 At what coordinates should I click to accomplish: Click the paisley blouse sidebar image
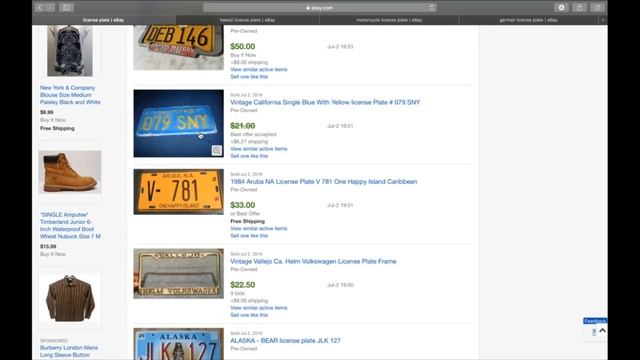coord(70,51)
